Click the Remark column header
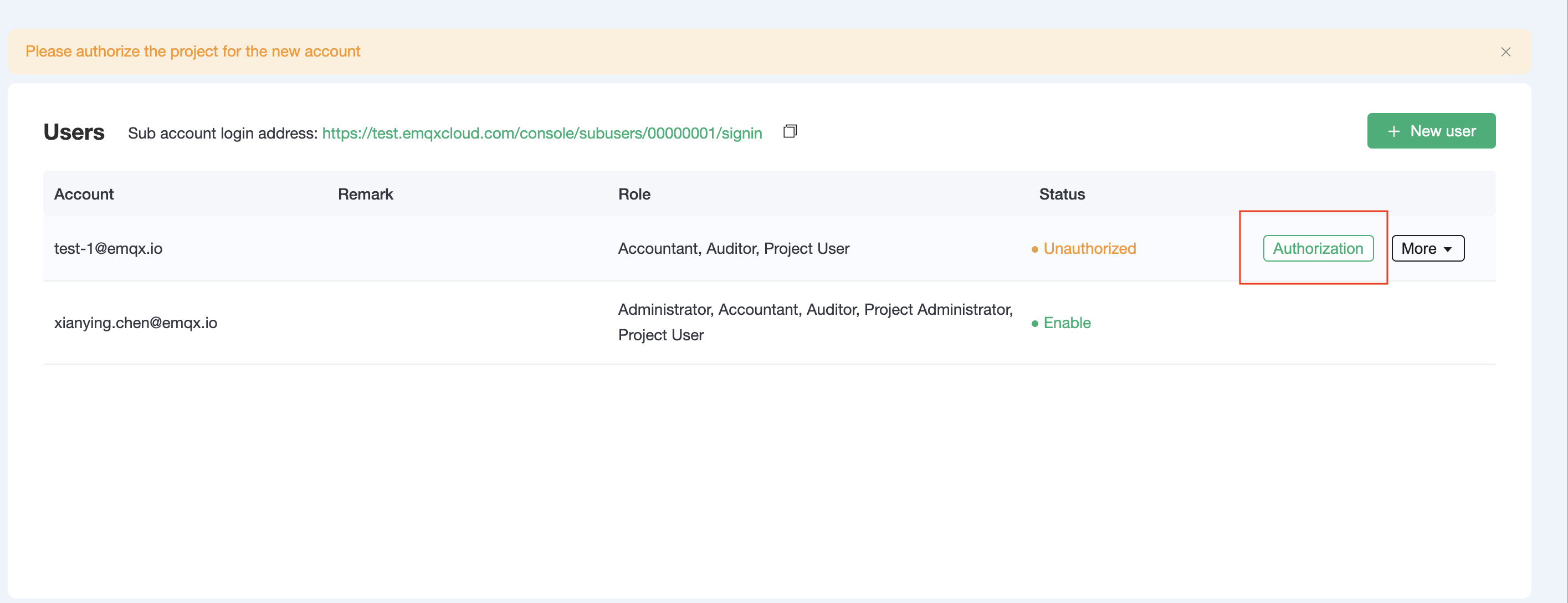Screen dimensions: 1568x603 365,195
